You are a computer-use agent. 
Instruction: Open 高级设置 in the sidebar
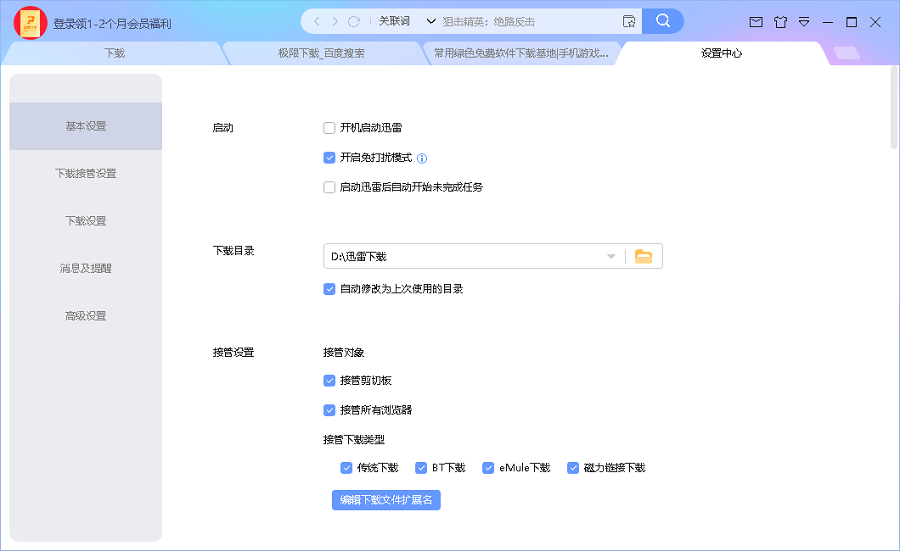(86, 316)
